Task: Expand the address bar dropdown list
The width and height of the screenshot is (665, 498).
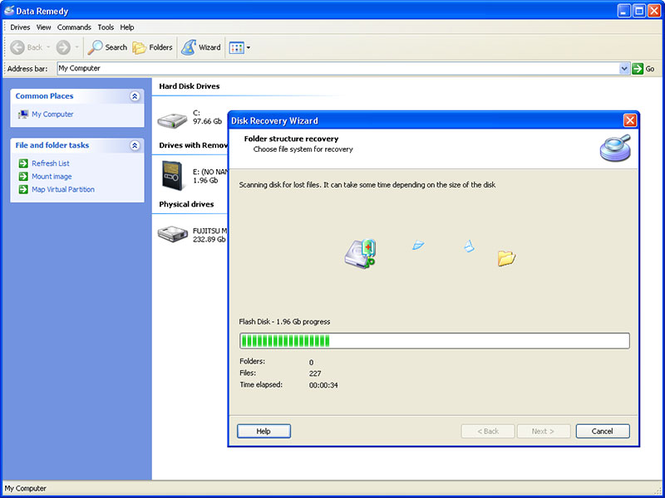Action: 624,69
